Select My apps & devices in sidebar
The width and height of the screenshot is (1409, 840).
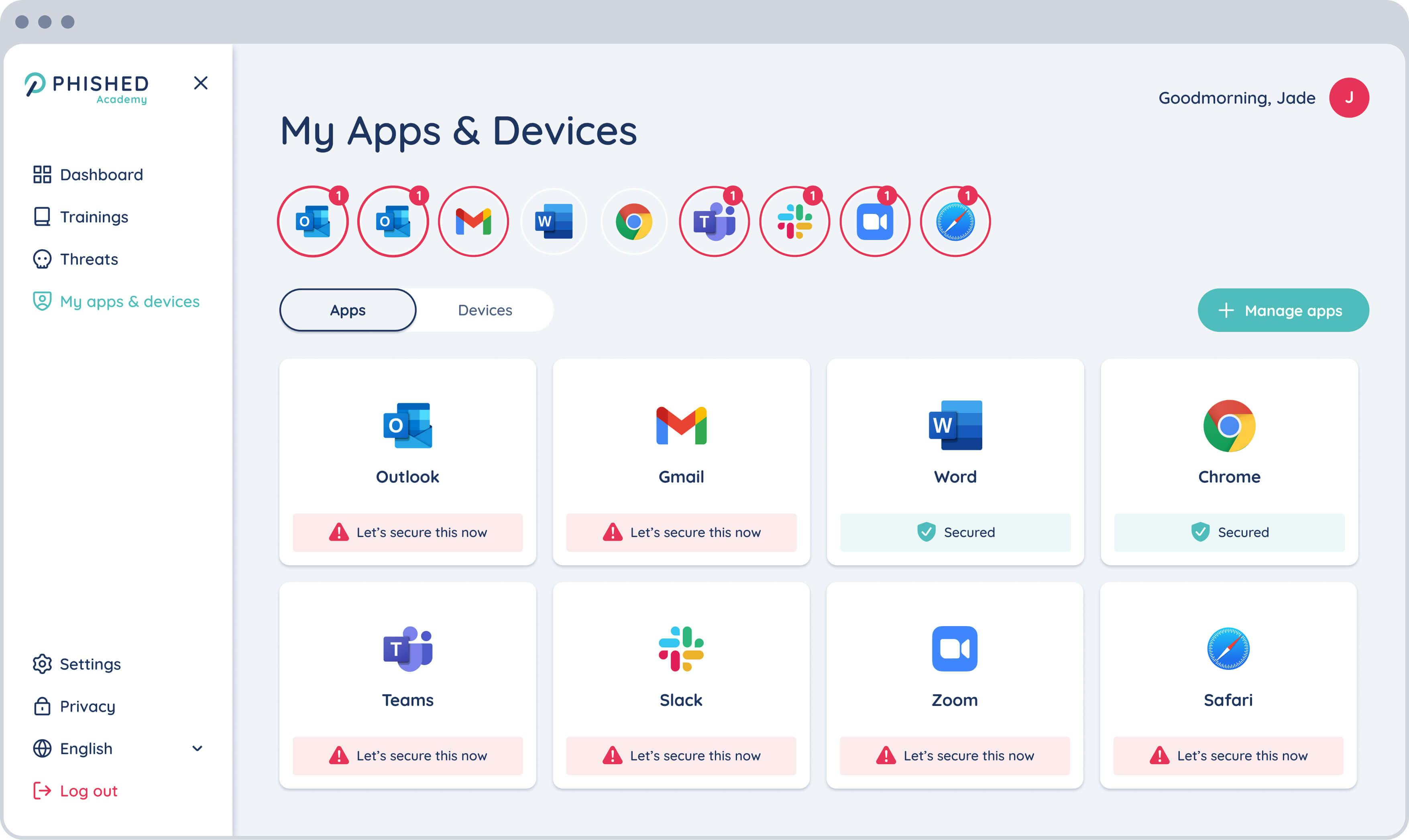point(116,301)
